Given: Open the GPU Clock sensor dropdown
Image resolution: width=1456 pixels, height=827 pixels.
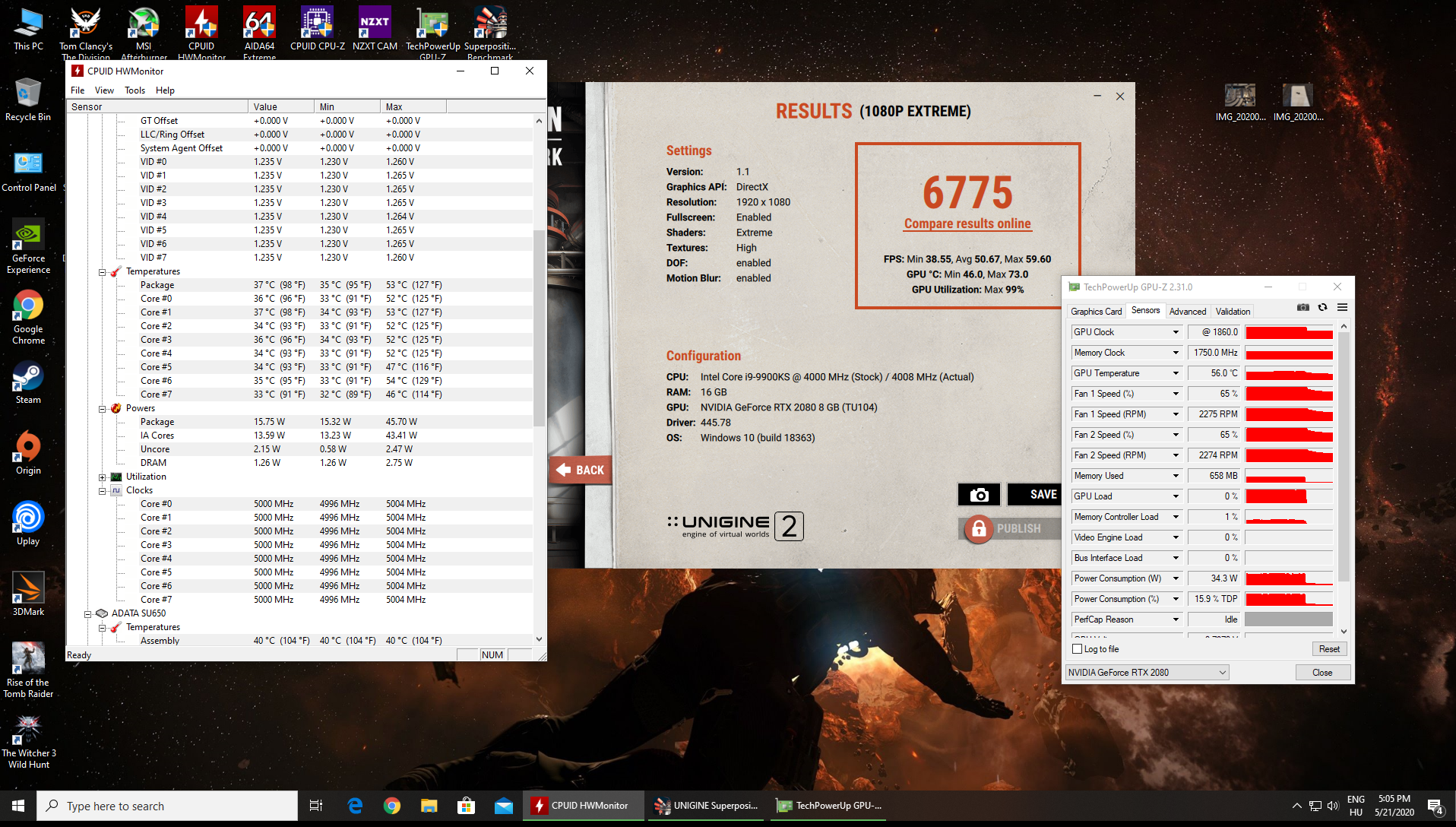Looking at the screenshot, I should (x=1176, y=332).
